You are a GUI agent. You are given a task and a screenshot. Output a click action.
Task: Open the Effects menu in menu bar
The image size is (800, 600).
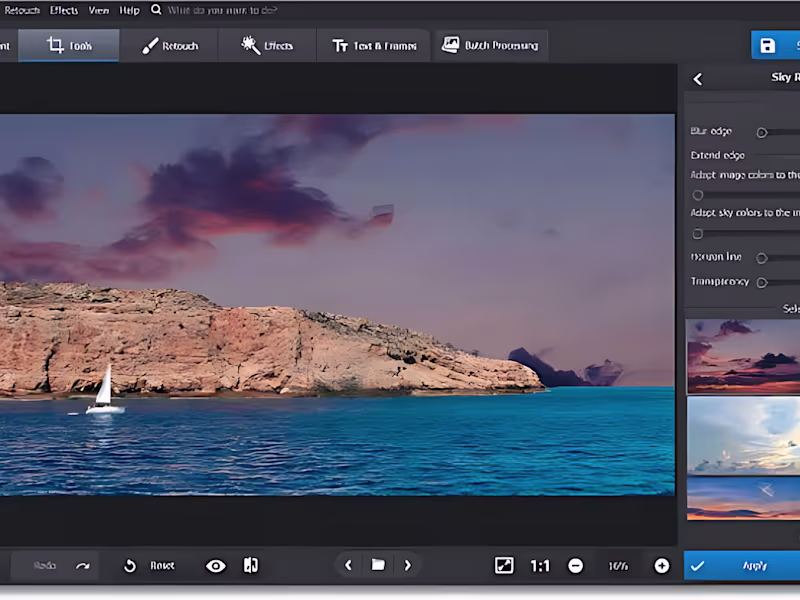pos(64,10)
